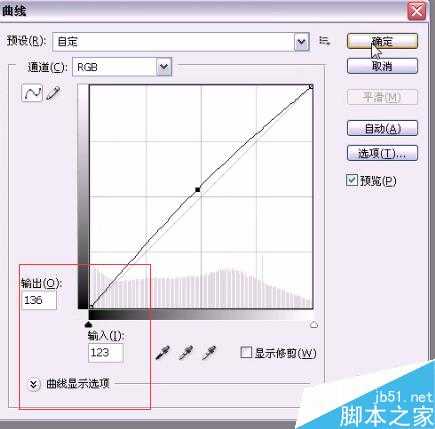Select the top-right curve endpoint
Viewport: 435px width, 429px height.
pos(311,87)
